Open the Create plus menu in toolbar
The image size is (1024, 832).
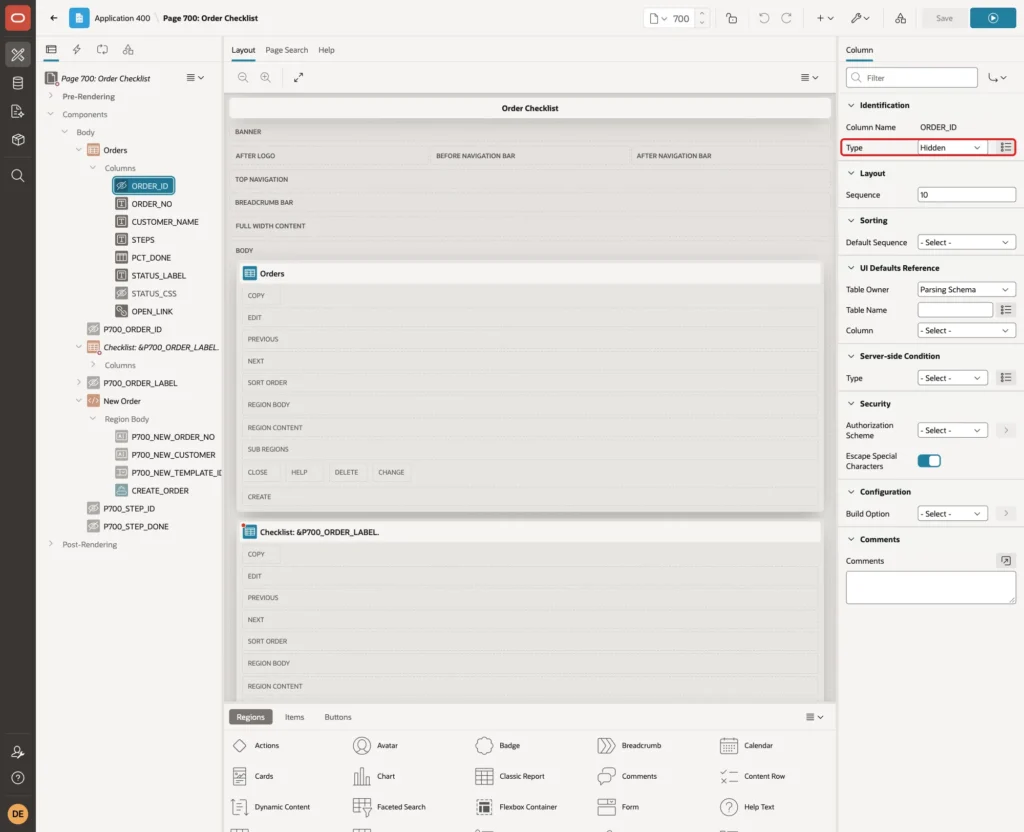[825, 18]
